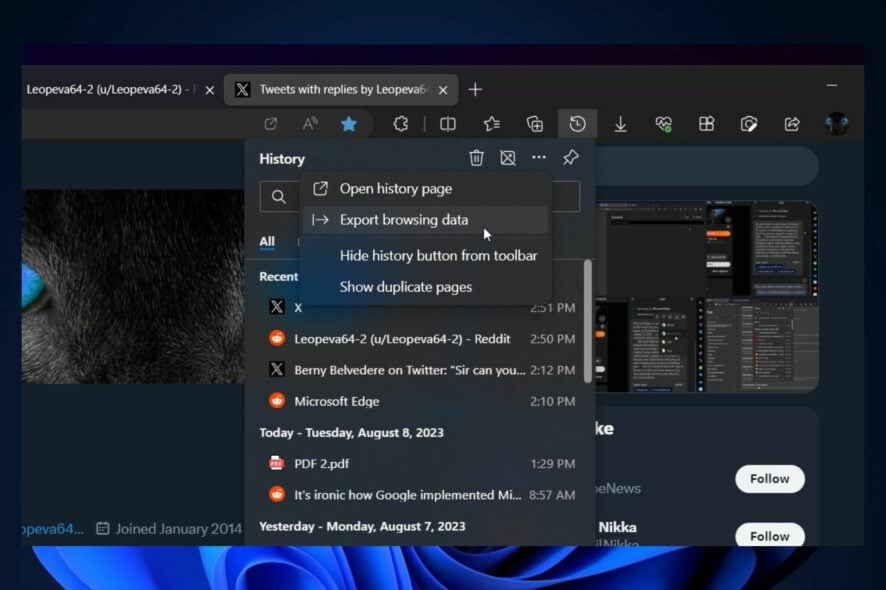Open the History panel's more options menu
886x590 pixels.
click(539, 158)
